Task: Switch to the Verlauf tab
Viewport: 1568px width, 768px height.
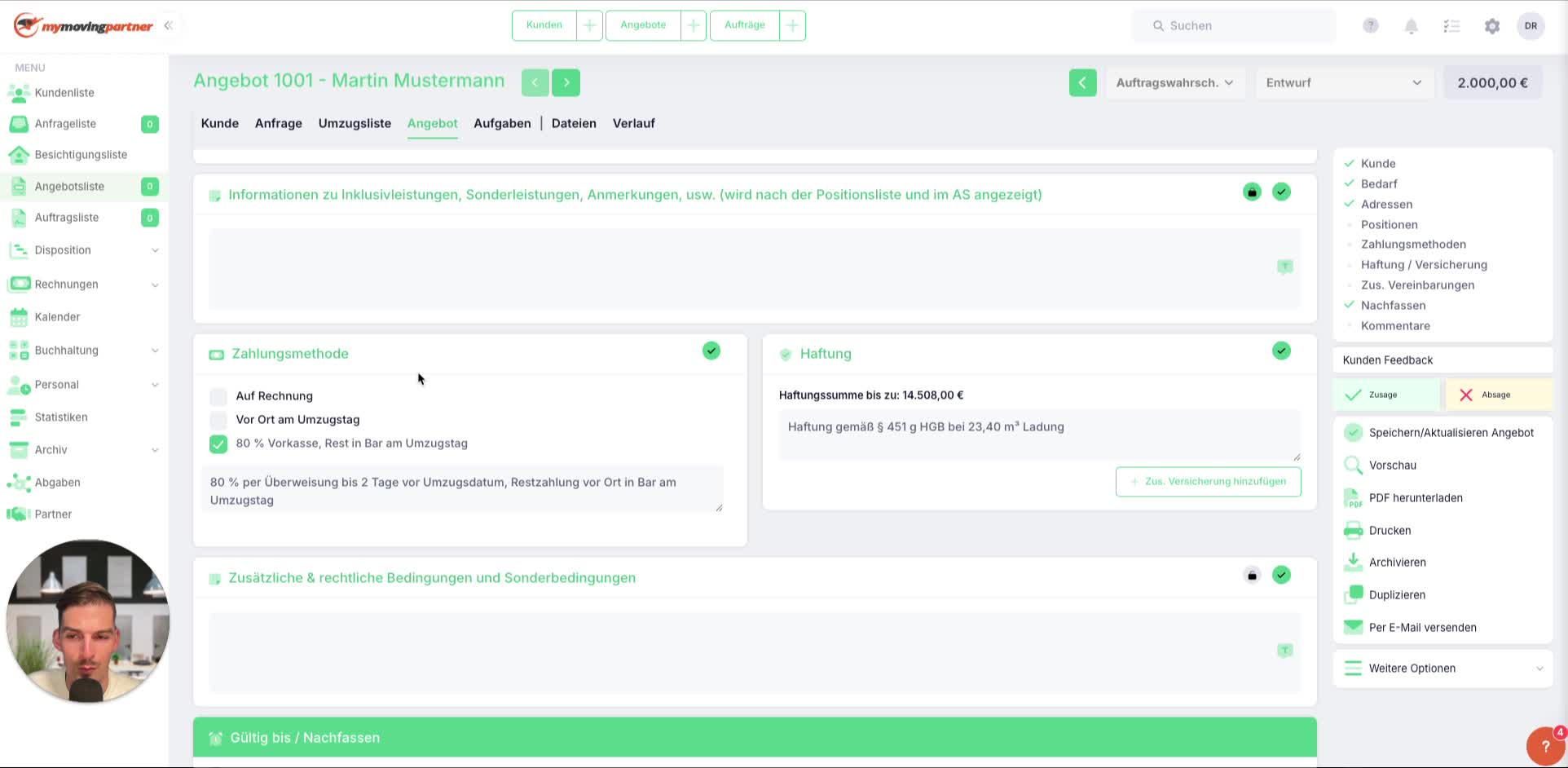Action: click(634, 123)
